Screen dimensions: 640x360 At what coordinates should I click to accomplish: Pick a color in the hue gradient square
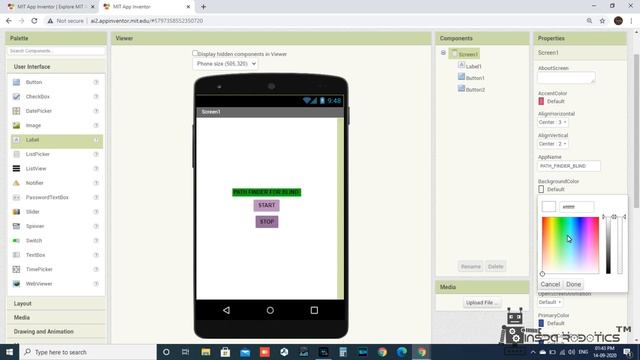coord(570,245)
